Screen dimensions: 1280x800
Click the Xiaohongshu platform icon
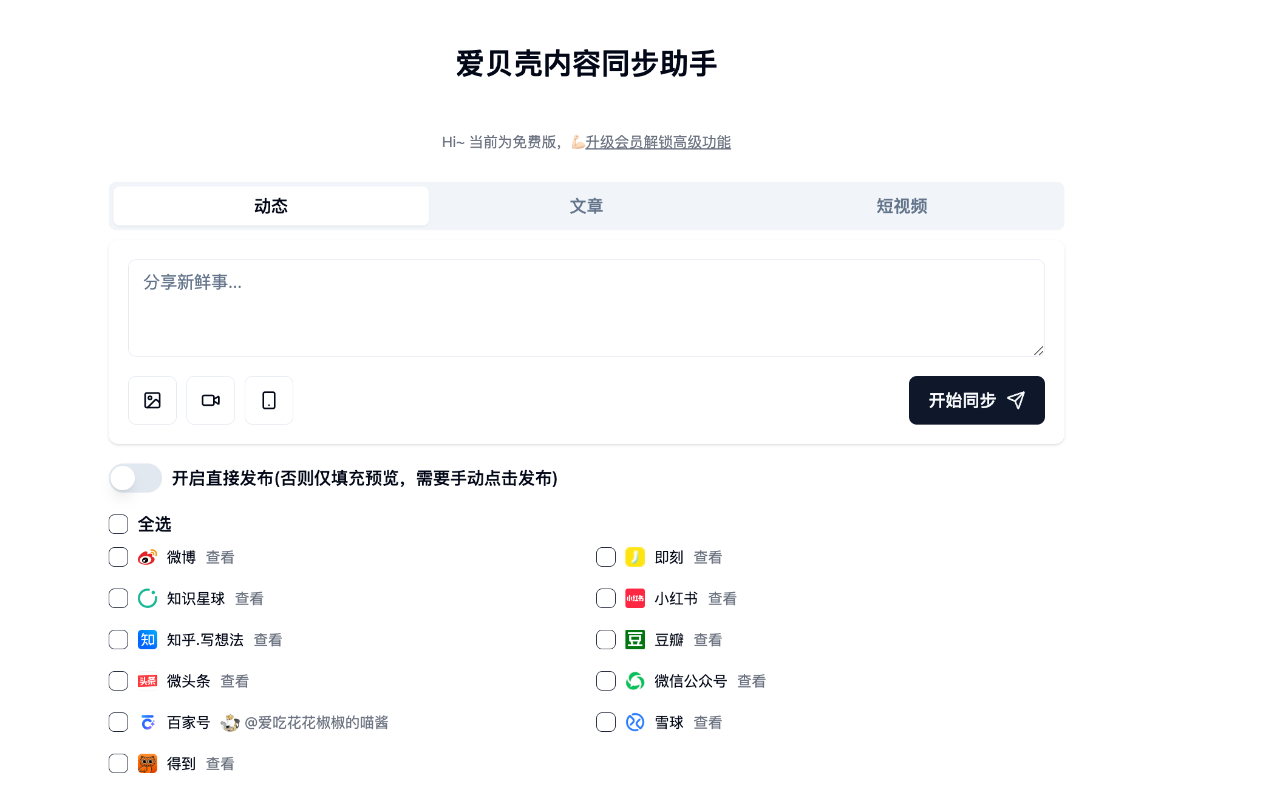(635, 598)
